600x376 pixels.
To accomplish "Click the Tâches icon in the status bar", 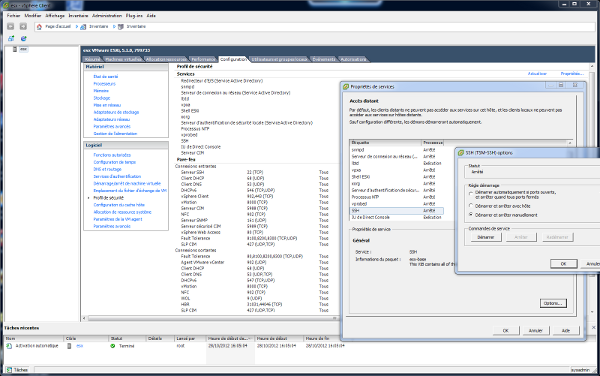I will pyautogui.click(x=9, y=370).
